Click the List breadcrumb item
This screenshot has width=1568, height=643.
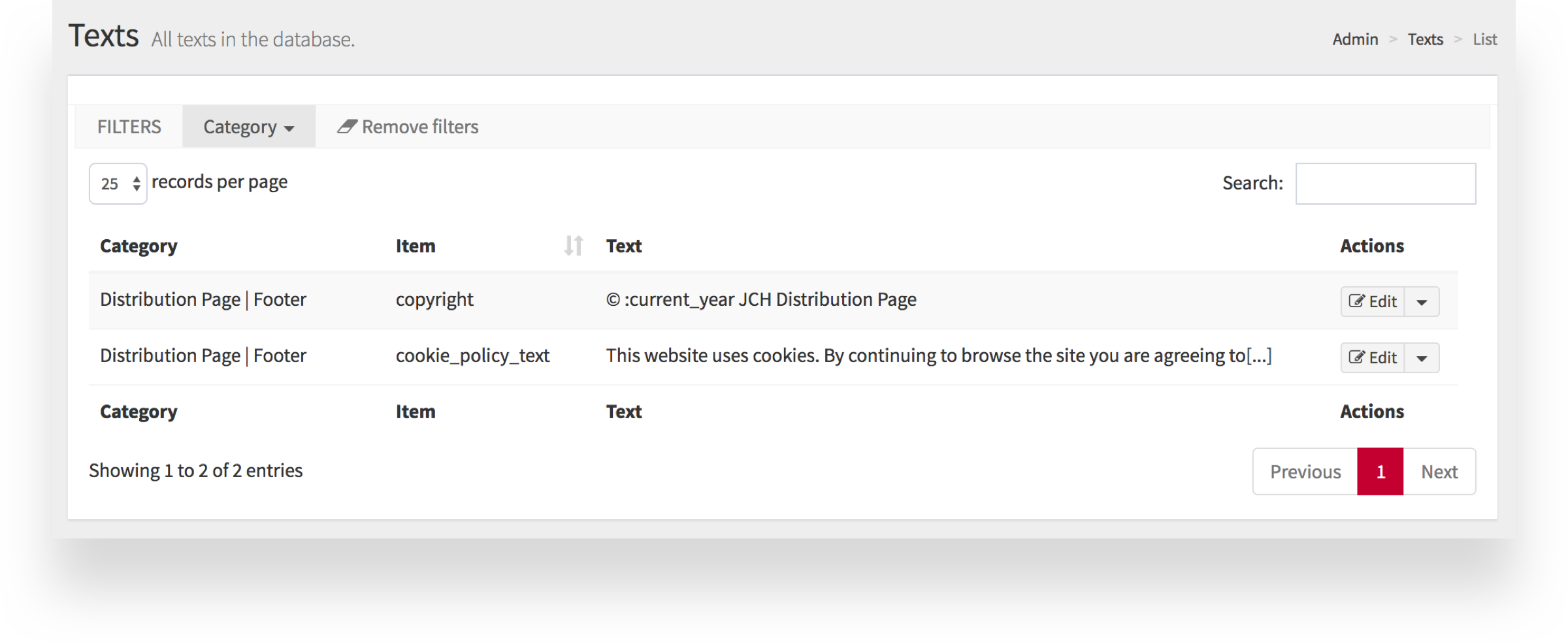point(1484,39)
